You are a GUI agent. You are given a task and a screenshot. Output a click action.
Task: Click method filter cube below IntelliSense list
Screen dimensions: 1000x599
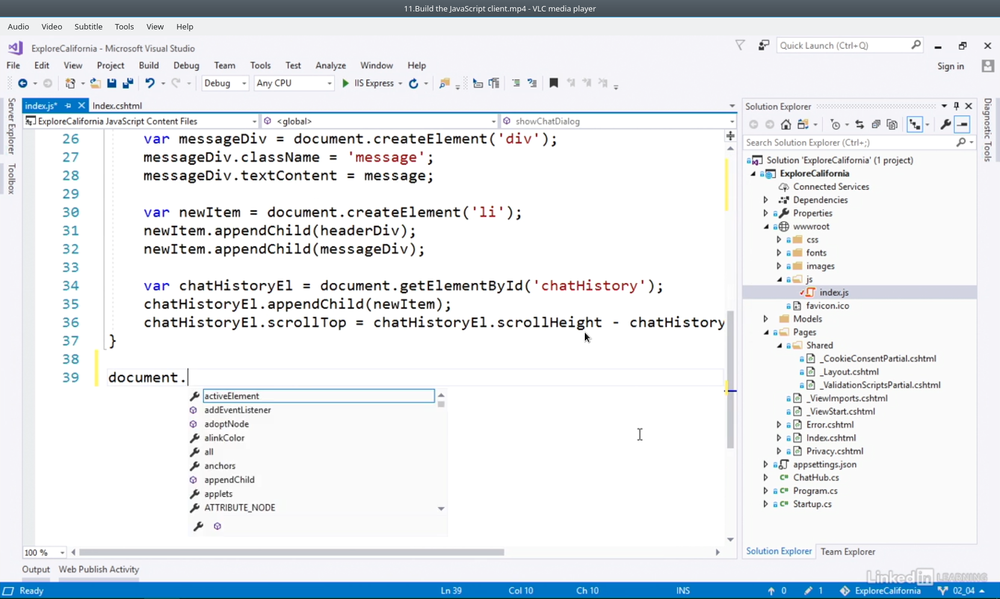pyautogui.click(x=217, y=526)
